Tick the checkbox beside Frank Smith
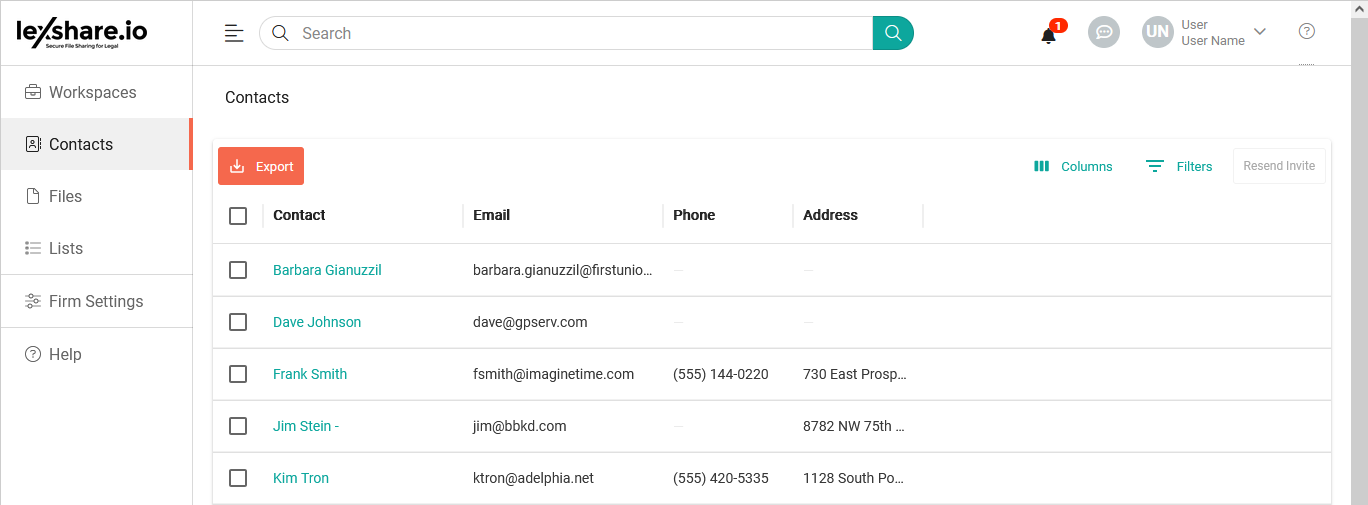 [238, 374]
